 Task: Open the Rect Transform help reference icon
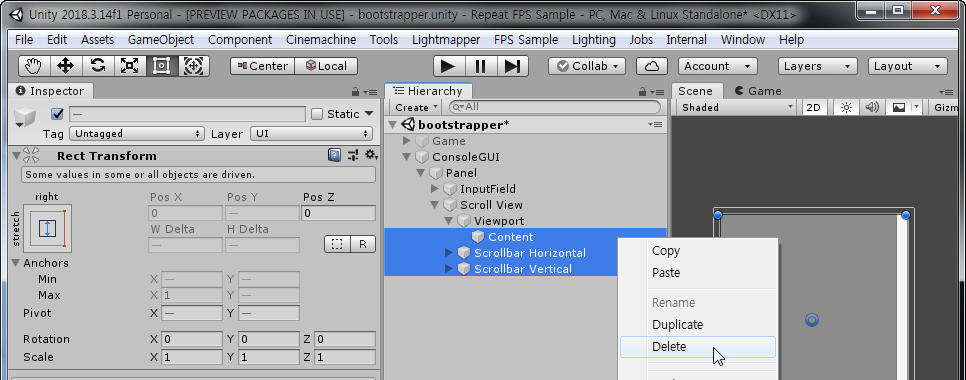(335, 156)
